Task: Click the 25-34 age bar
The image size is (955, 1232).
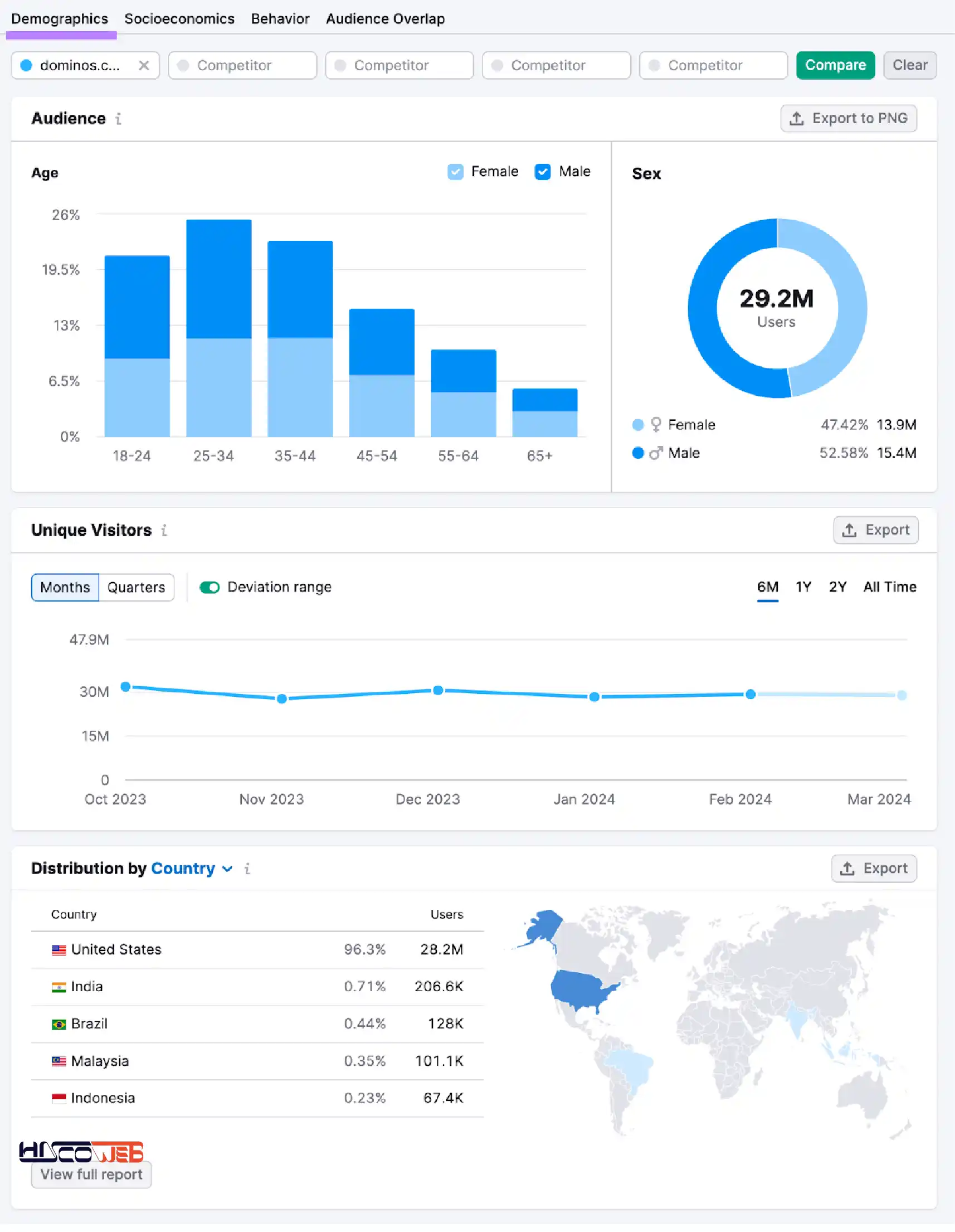Action: [x=219, y=328]
